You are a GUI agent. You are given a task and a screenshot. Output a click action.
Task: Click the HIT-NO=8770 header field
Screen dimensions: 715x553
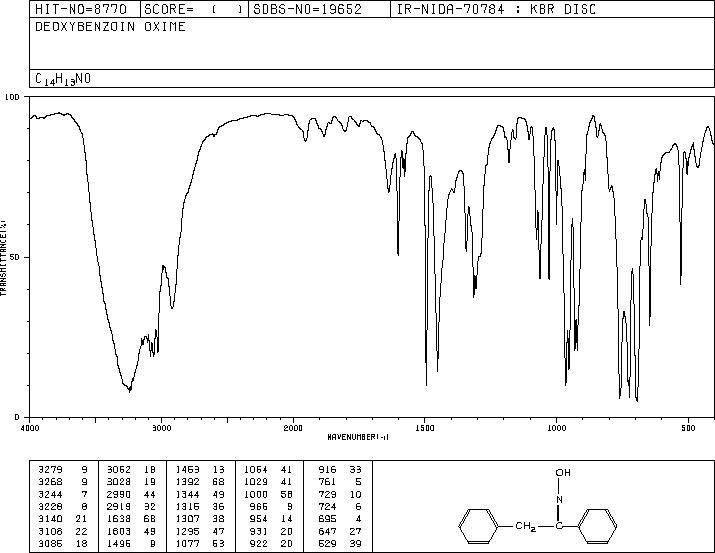pos(81,9)
